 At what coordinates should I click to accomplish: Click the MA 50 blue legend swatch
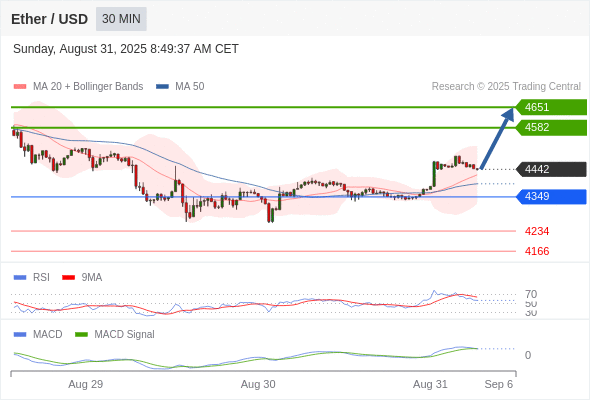coord(162,87)
